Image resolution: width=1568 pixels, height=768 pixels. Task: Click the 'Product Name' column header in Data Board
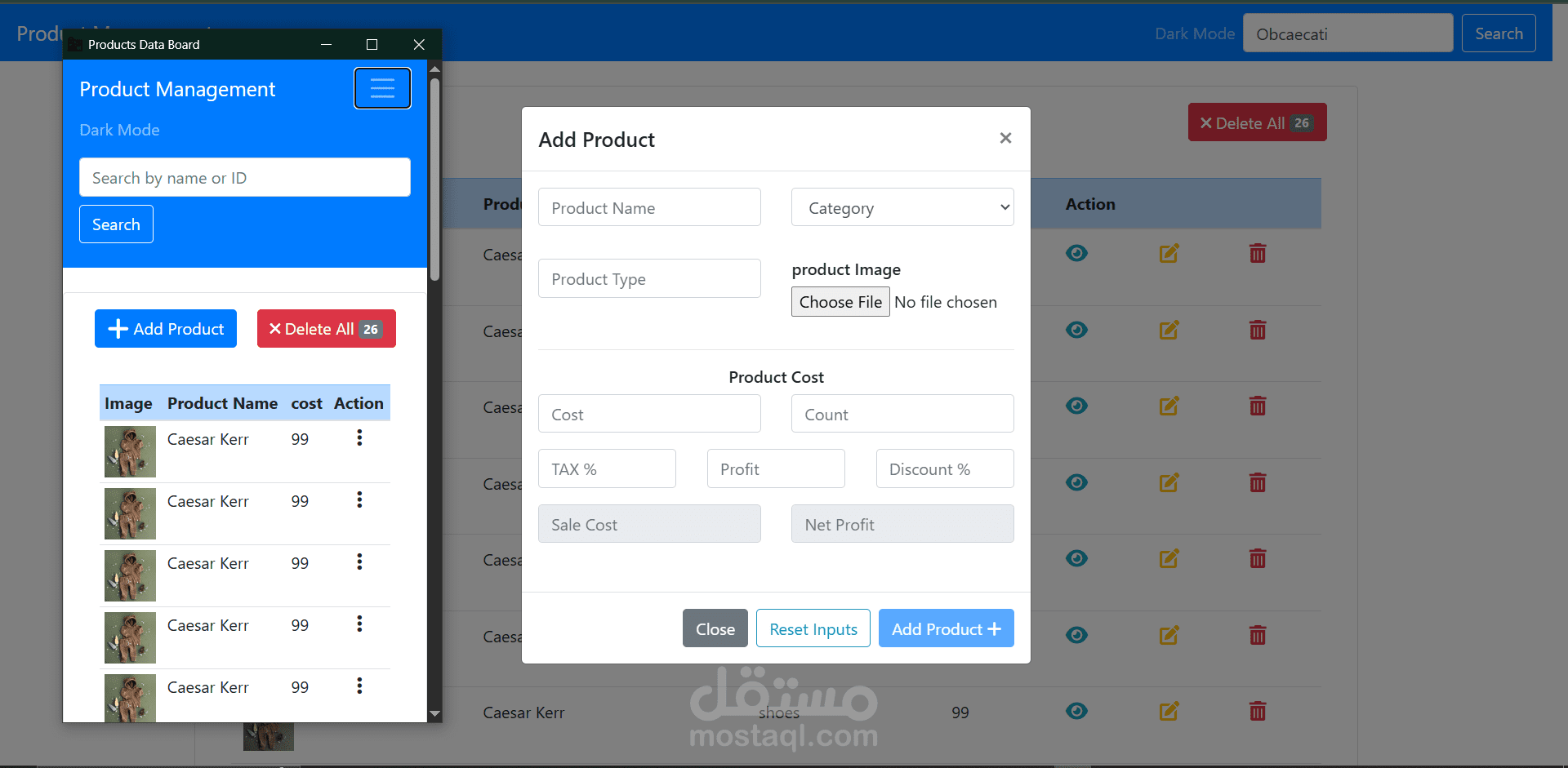pyautogui.click(x=222, y=403)
